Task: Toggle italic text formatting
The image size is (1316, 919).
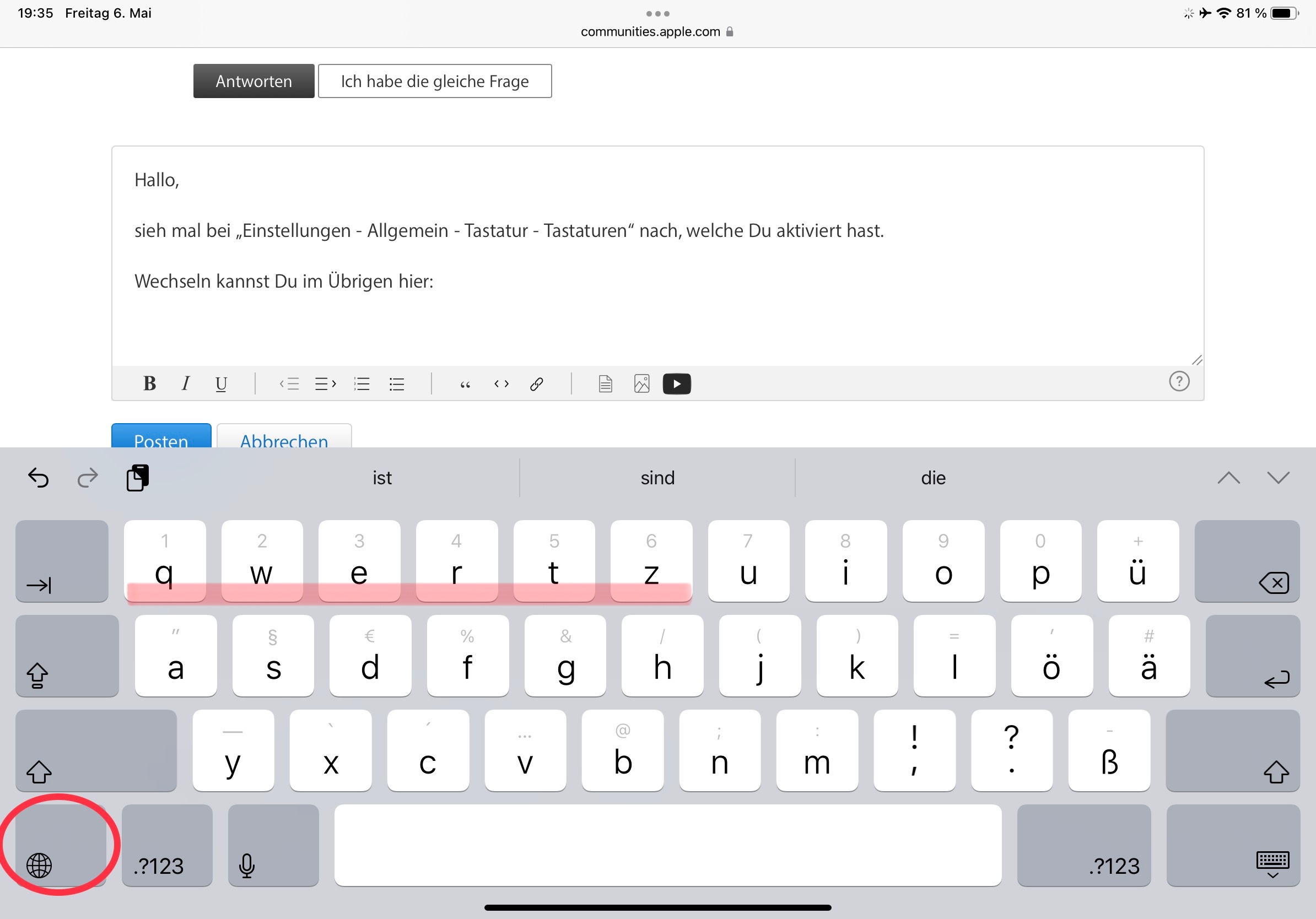Action: click(x=185, y=383)
